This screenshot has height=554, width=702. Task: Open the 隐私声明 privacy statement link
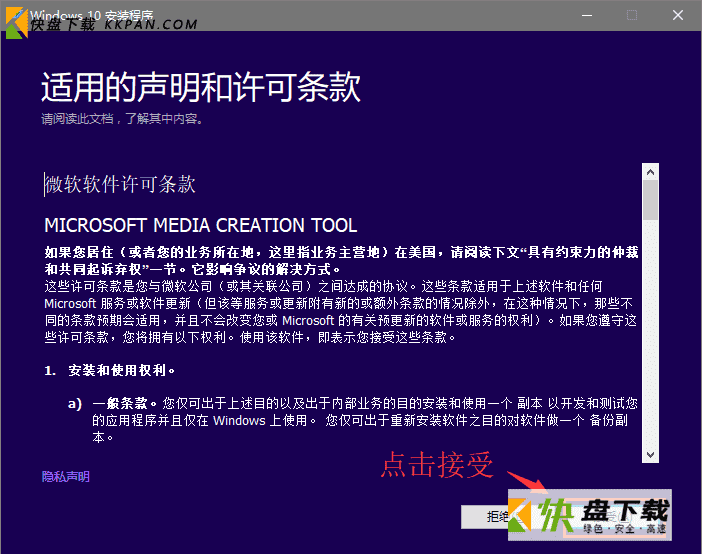pyautogui.click(x=66, y=477)
